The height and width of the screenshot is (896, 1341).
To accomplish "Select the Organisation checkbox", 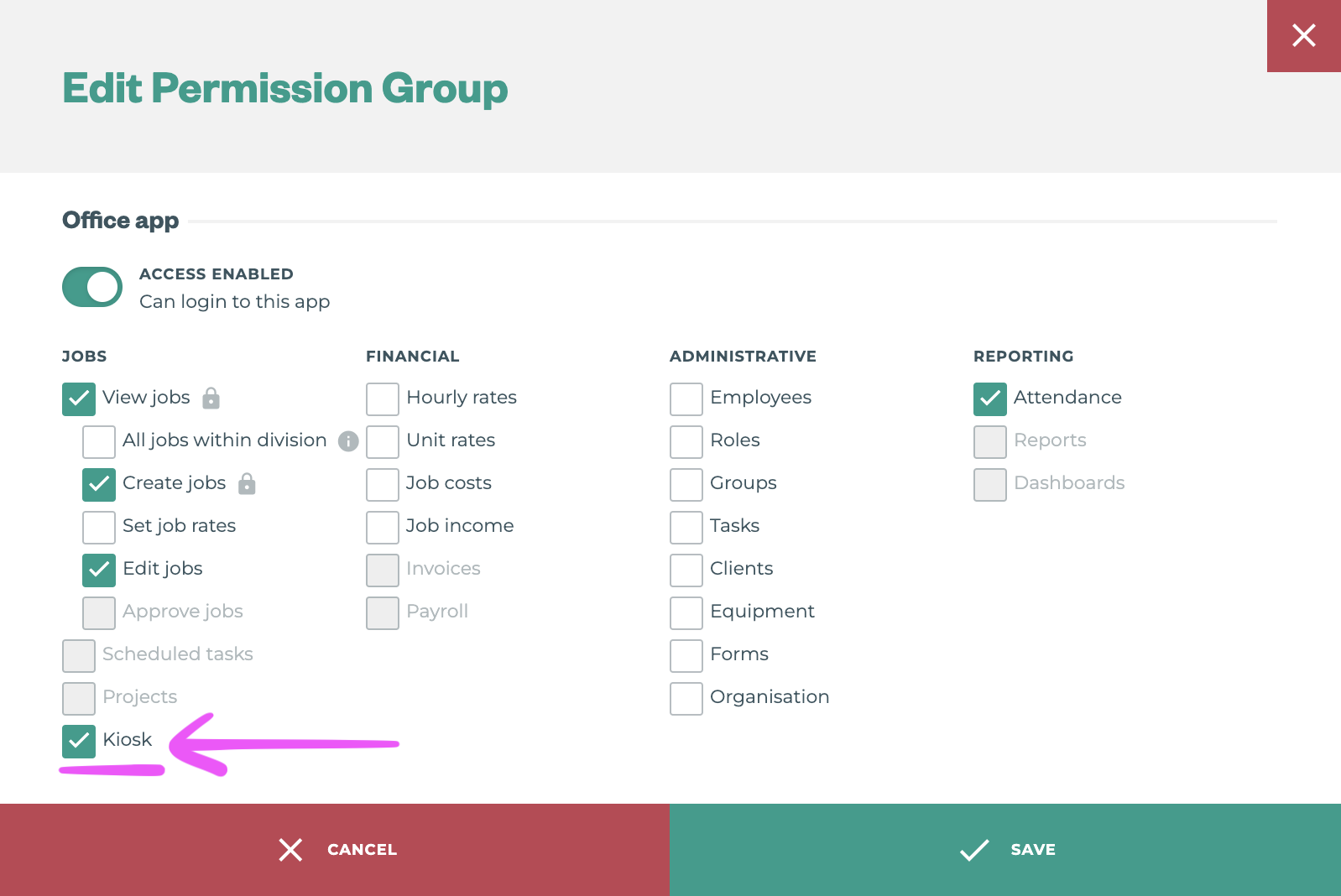I will [686, 698].
